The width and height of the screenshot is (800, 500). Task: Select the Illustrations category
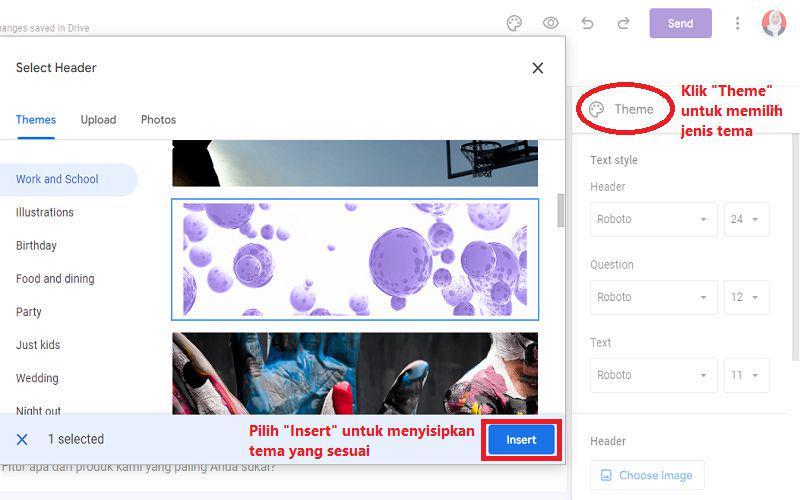point(45,212)
